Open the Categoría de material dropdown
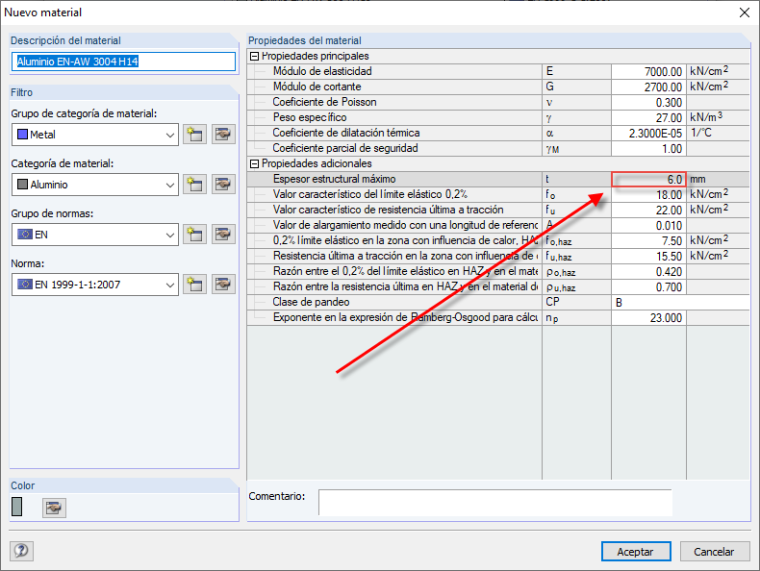Viewport: 760px width, 571px height. coord(95,184)
